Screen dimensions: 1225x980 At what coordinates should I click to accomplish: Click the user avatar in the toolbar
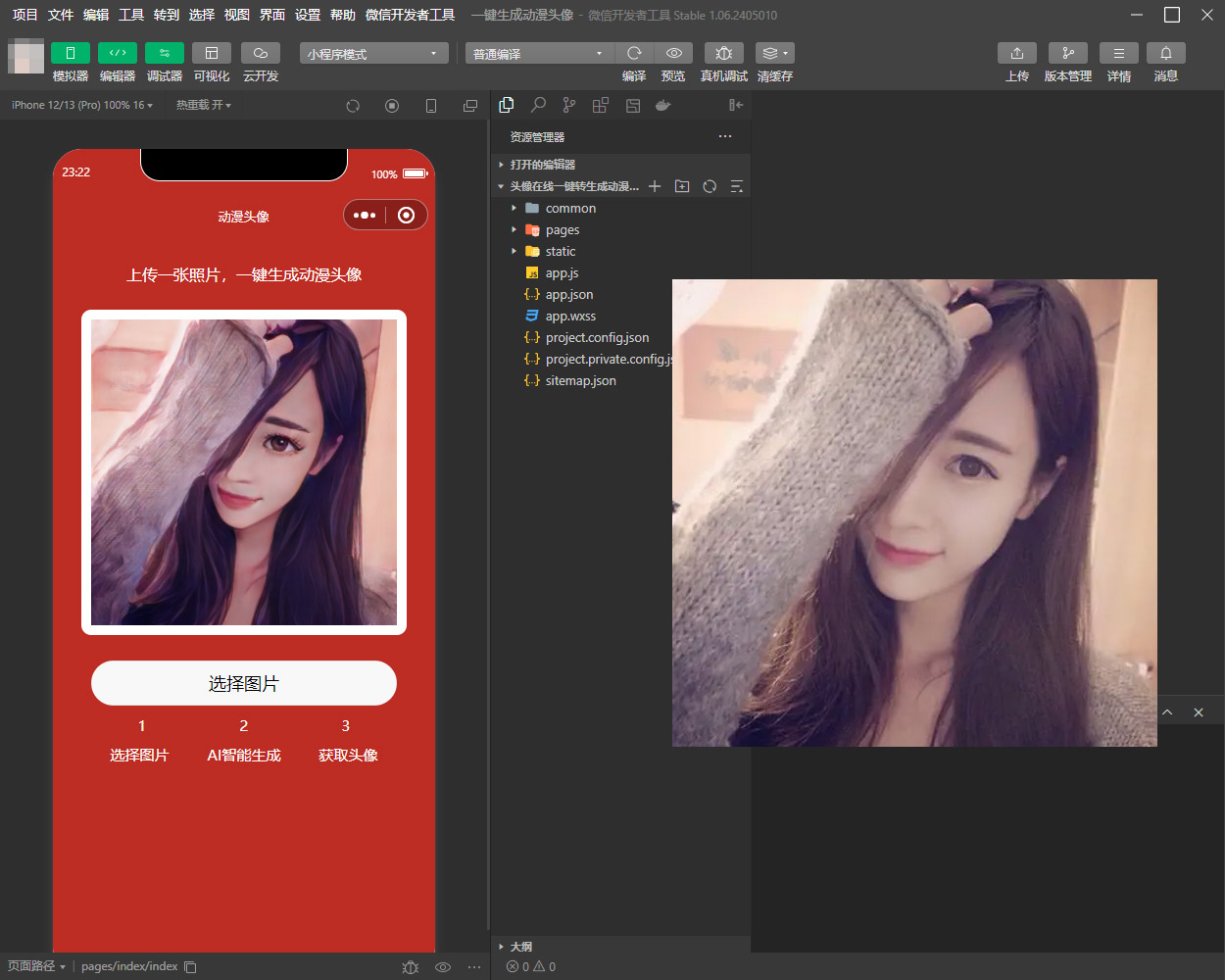[25, 56]
